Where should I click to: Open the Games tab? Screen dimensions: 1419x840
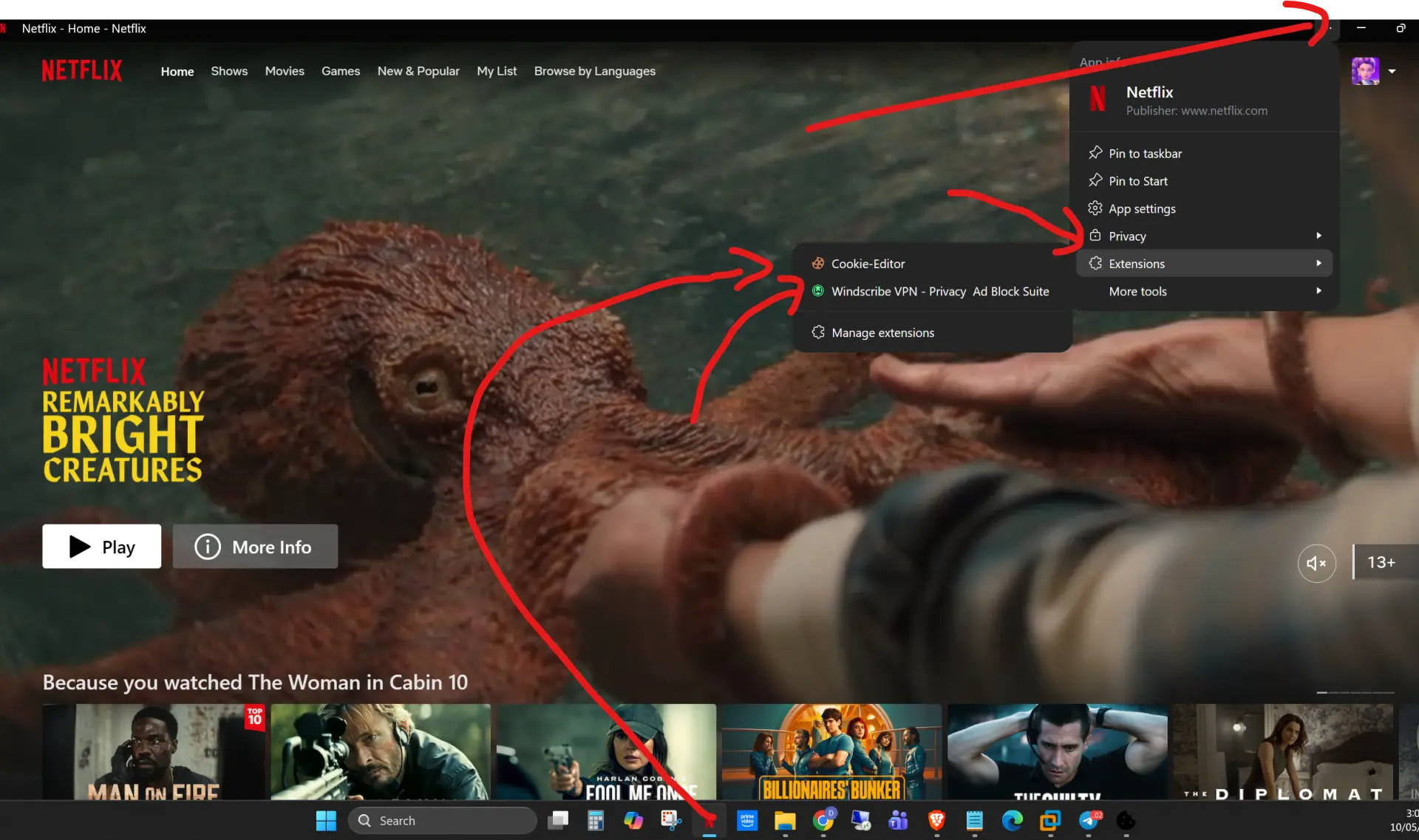341,71
